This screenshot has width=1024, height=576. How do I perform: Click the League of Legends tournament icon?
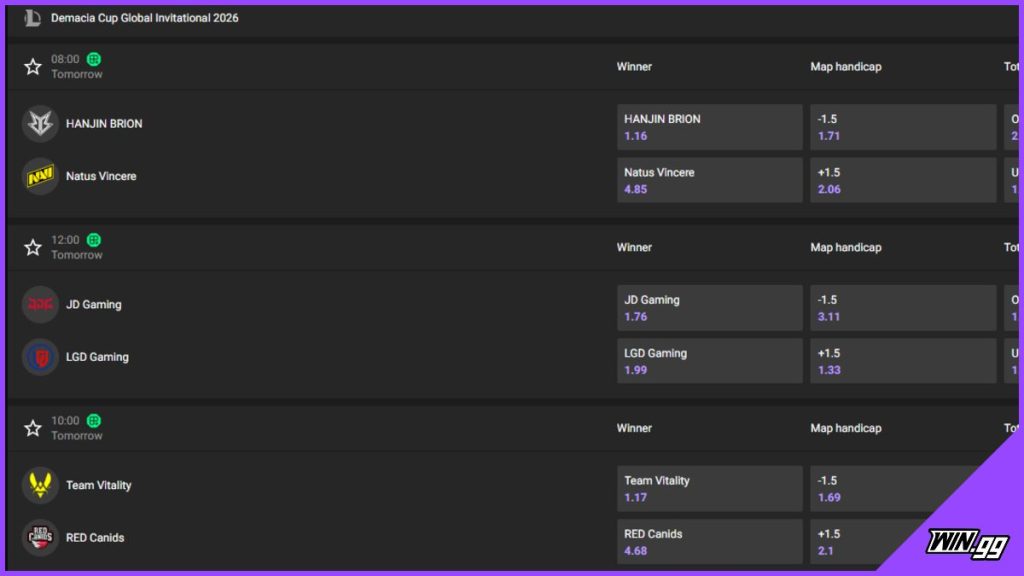32,18
